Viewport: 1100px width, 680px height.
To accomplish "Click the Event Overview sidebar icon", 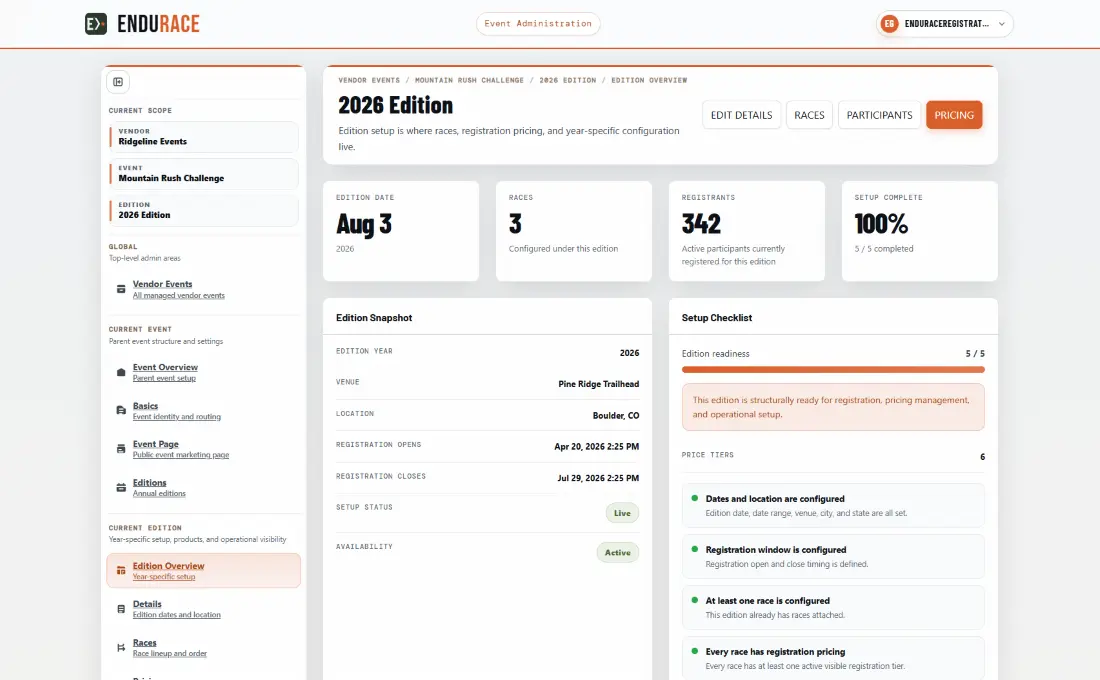I will pyautogui.click(x=121, y=372).
